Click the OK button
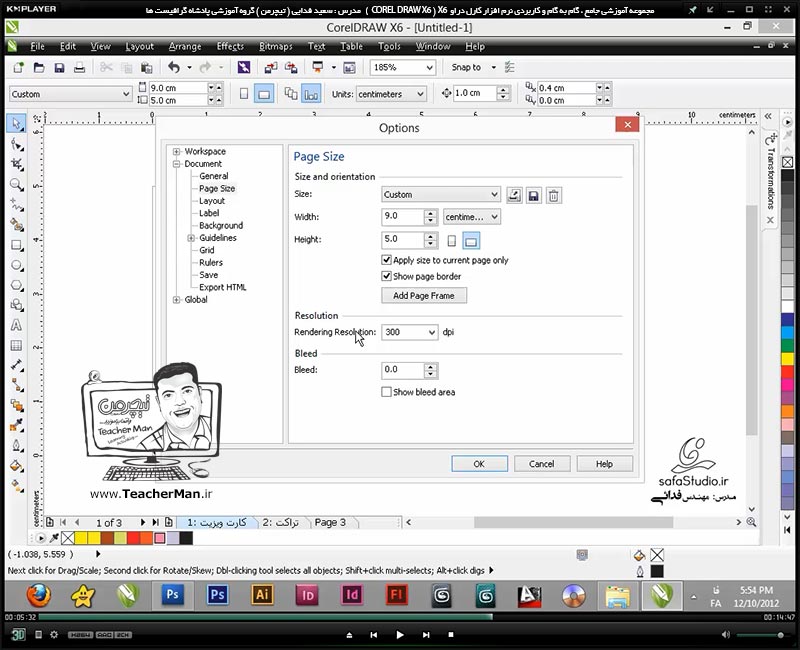 [x=479, y=464]
